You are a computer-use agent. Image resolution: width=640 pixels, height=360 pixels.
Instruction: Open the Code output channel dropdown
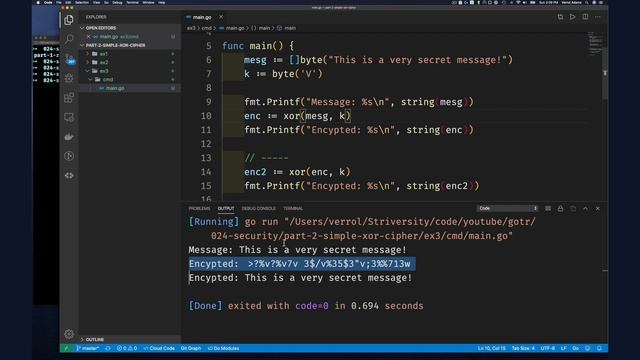tap(507, 208)
